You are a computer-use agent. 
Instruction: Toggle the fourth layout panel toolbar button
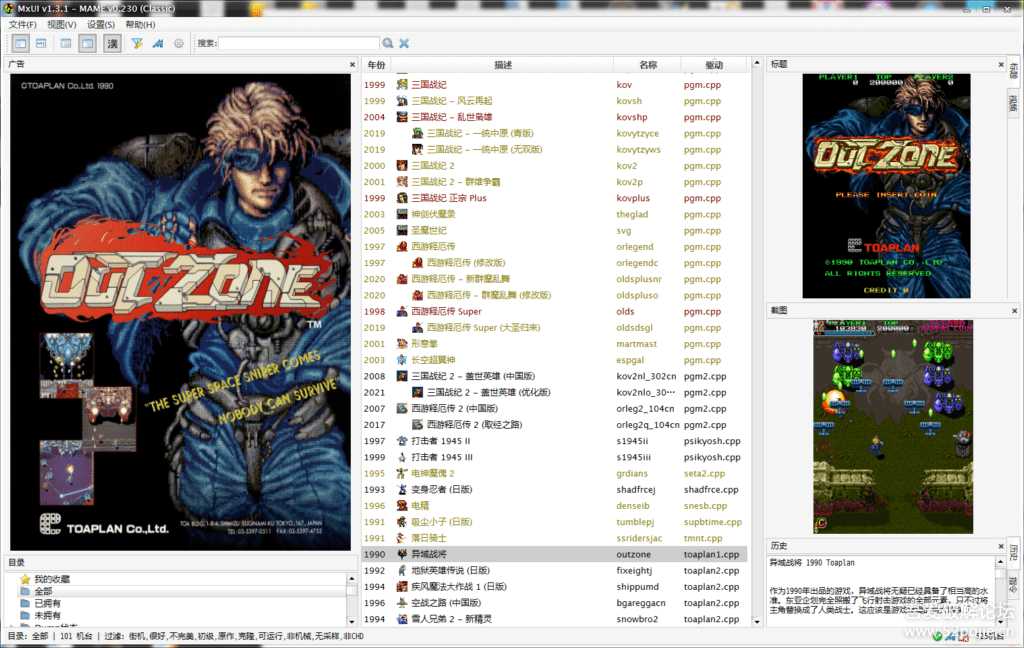(x=88, y=43)
